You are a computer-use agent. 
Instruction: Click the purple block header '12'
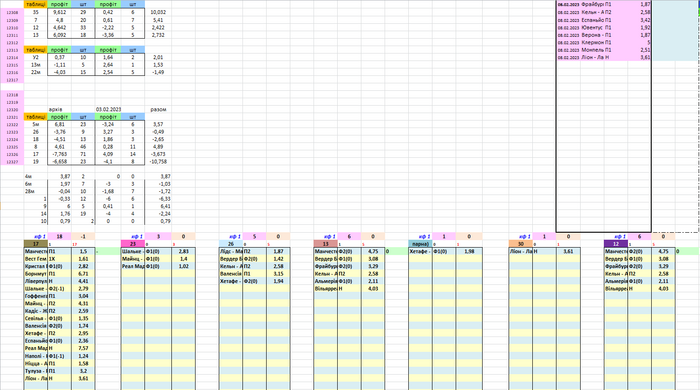pyautogui.click(x=616, y=244)
